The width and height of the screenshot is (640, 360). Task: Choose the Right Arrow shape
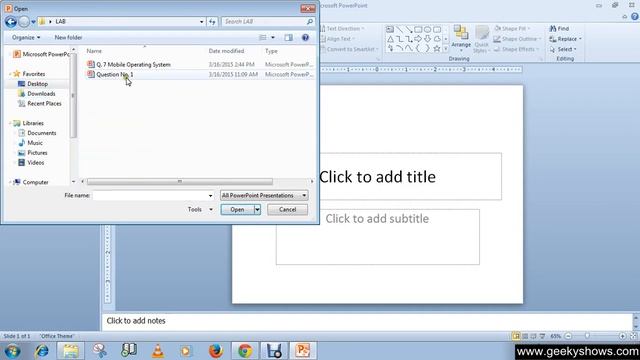[x=418, y=39]
